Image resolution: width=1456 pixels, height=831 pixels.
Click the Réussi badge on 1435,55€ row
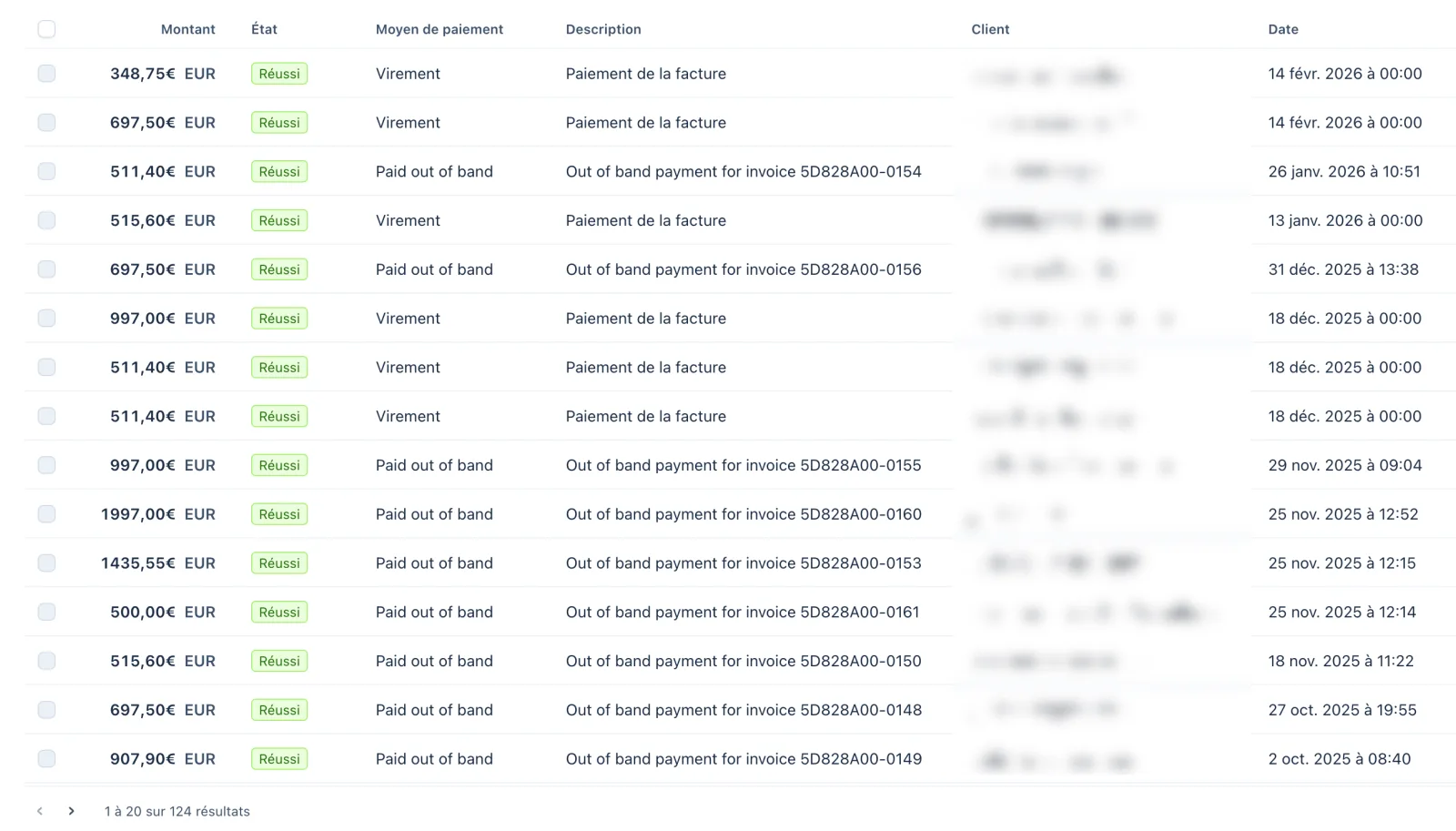tap(279, 563)
